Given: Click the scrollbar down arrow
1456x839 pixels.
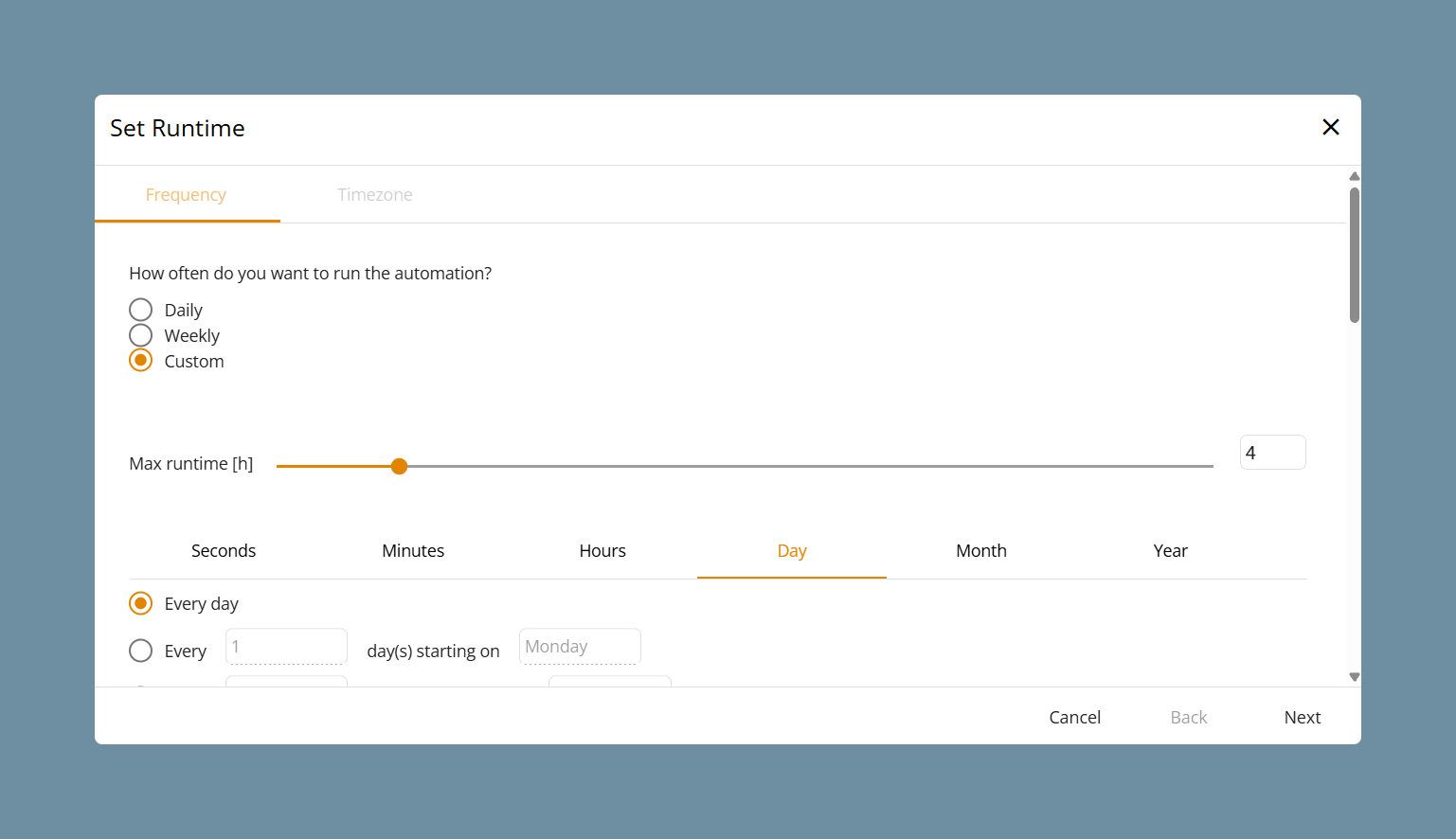Looking at the screenshot, I should 1355,676.
